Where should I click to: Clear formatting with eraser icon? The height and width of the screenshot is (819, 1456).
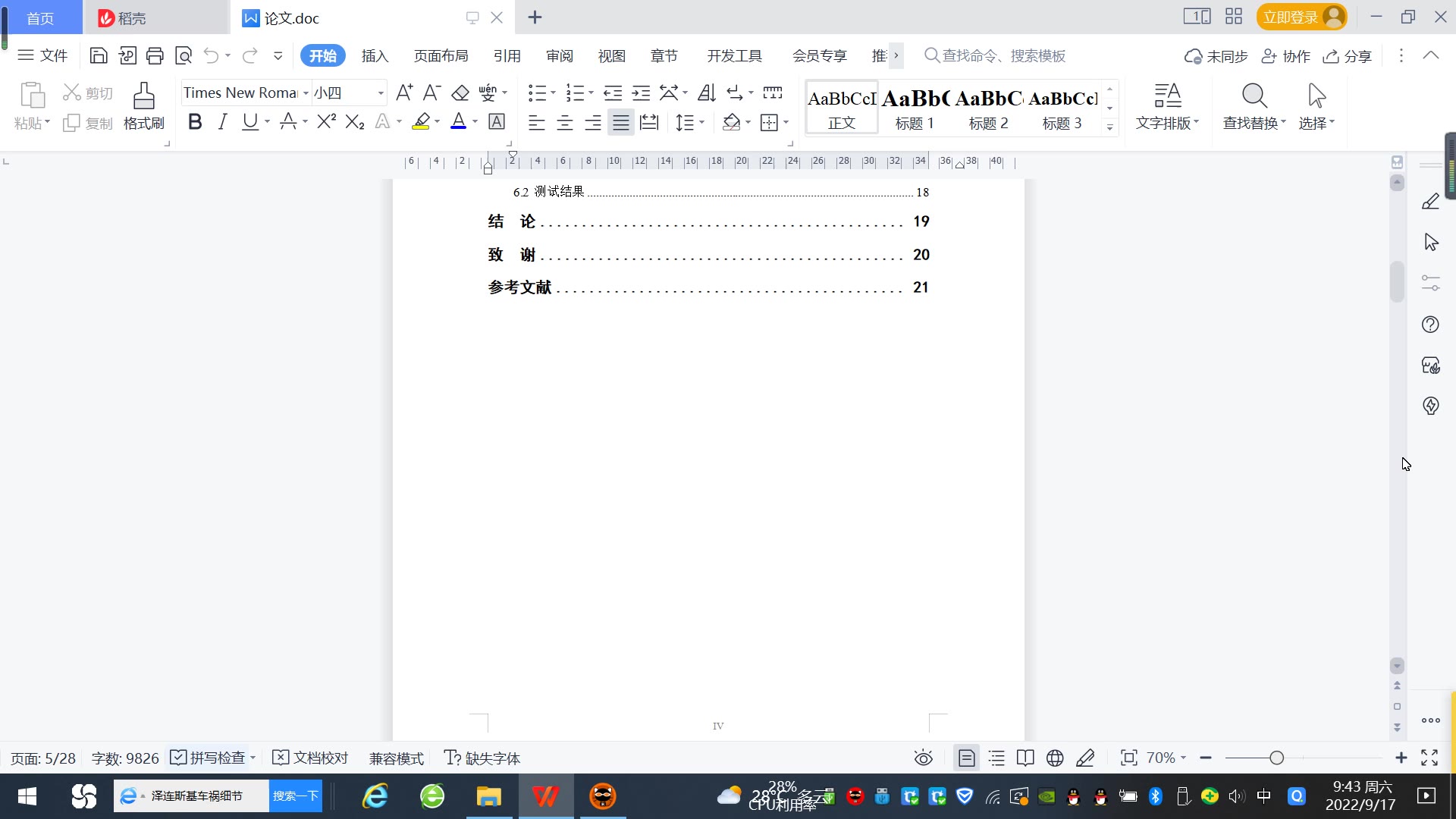(460, 93)
